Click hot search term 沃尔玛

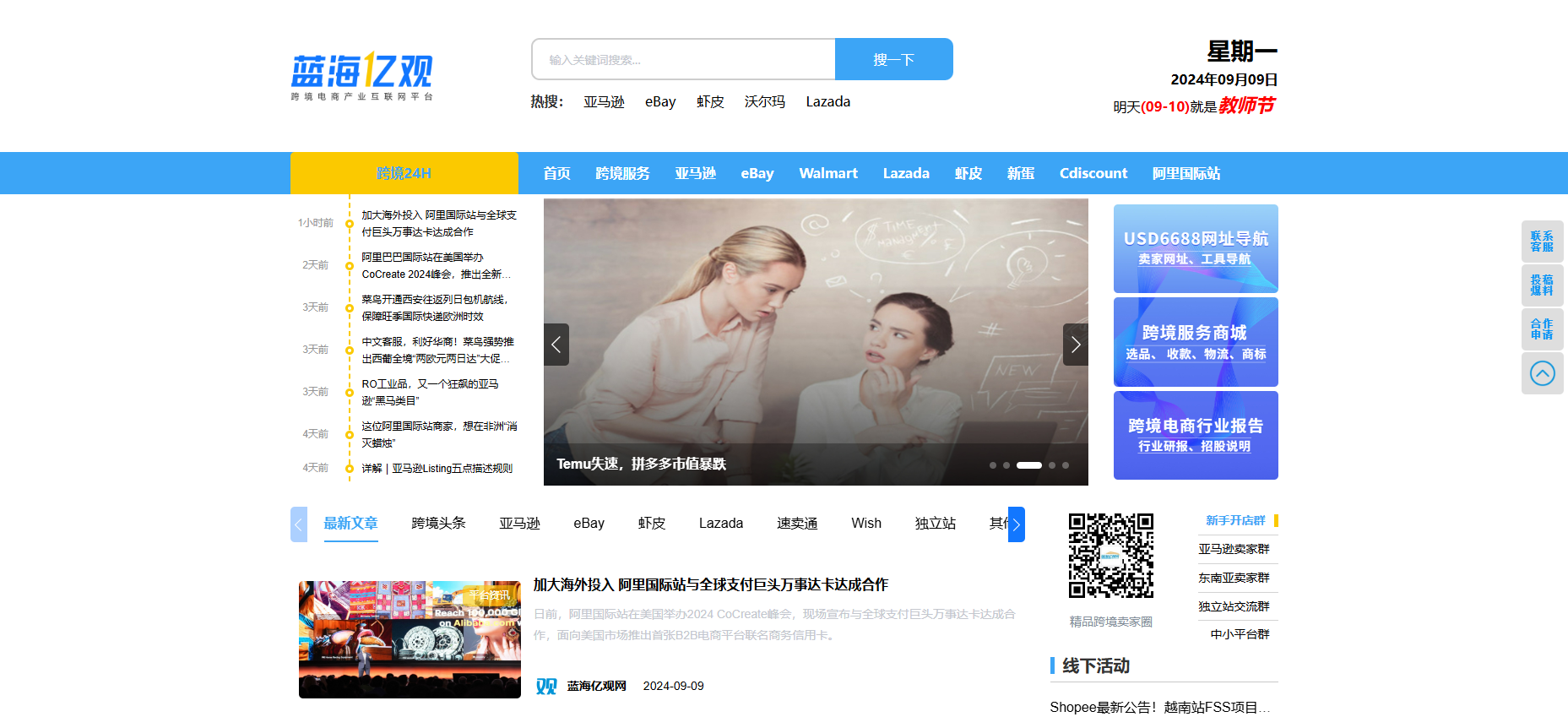pyautogui.click(x=765, y=101)
